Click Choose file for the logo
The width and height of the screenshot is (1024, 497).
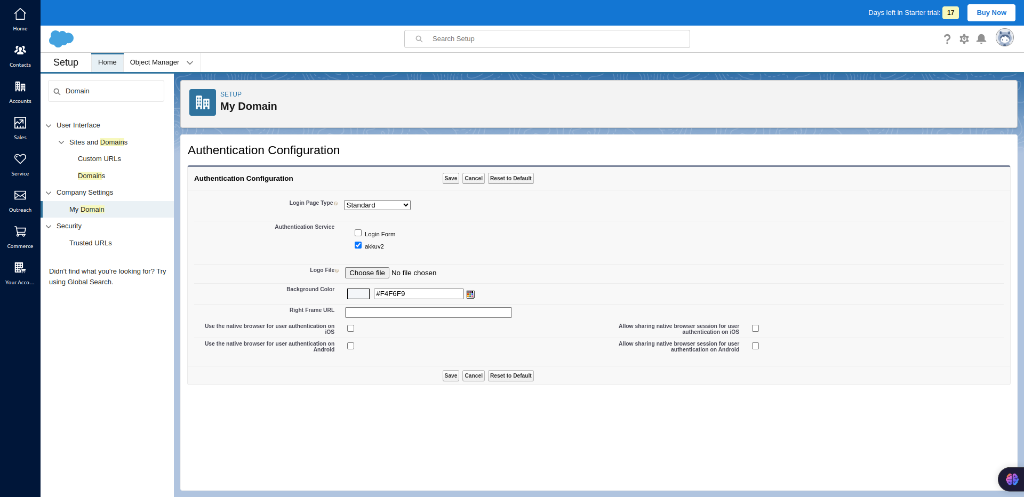[x=367, y=273]
